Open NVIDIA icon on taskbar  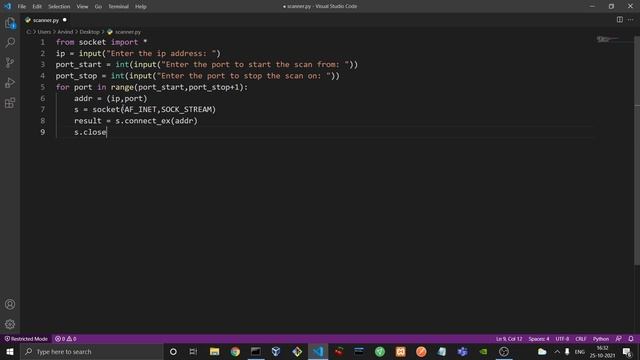(x=483, y=351)
